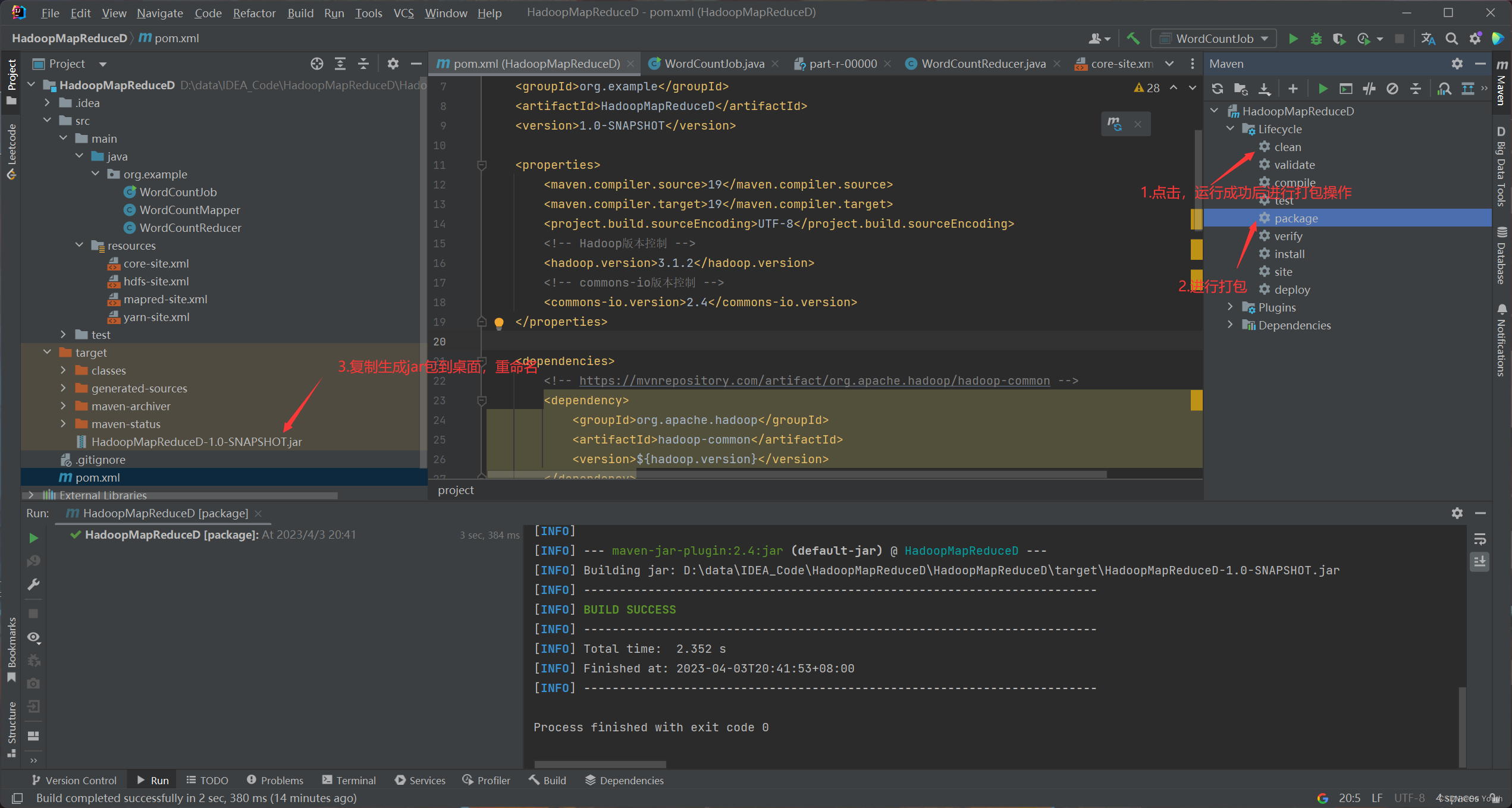Select the clean lifecycle goal
1512x808 pixels.
point(1287,147)
